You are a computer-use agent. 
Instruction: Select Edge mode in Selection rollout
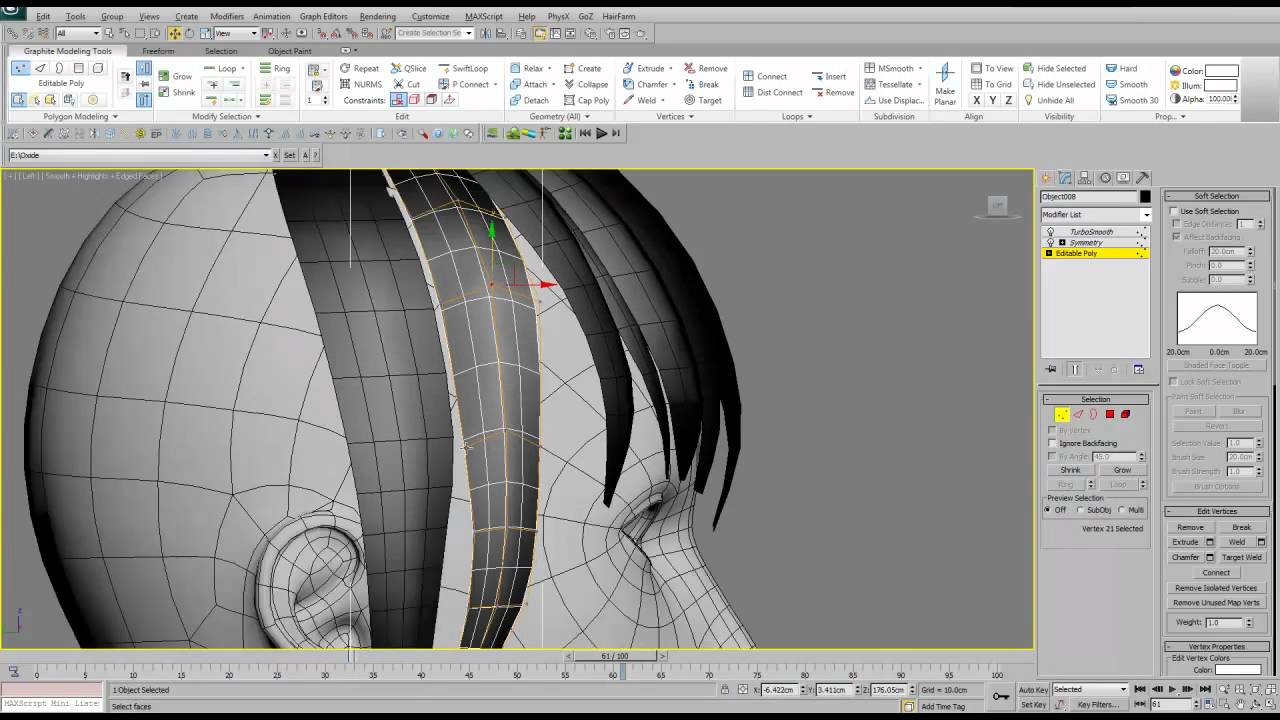(x=1078, y=414)
